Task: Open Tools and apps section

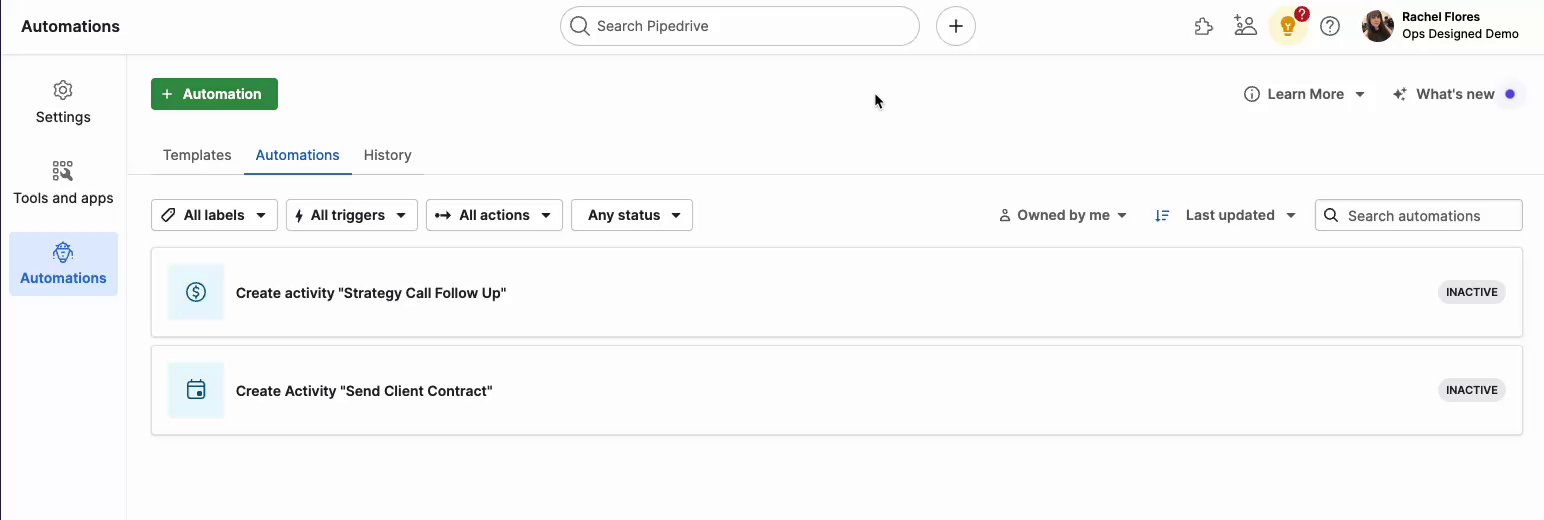Action: (63, 183)
